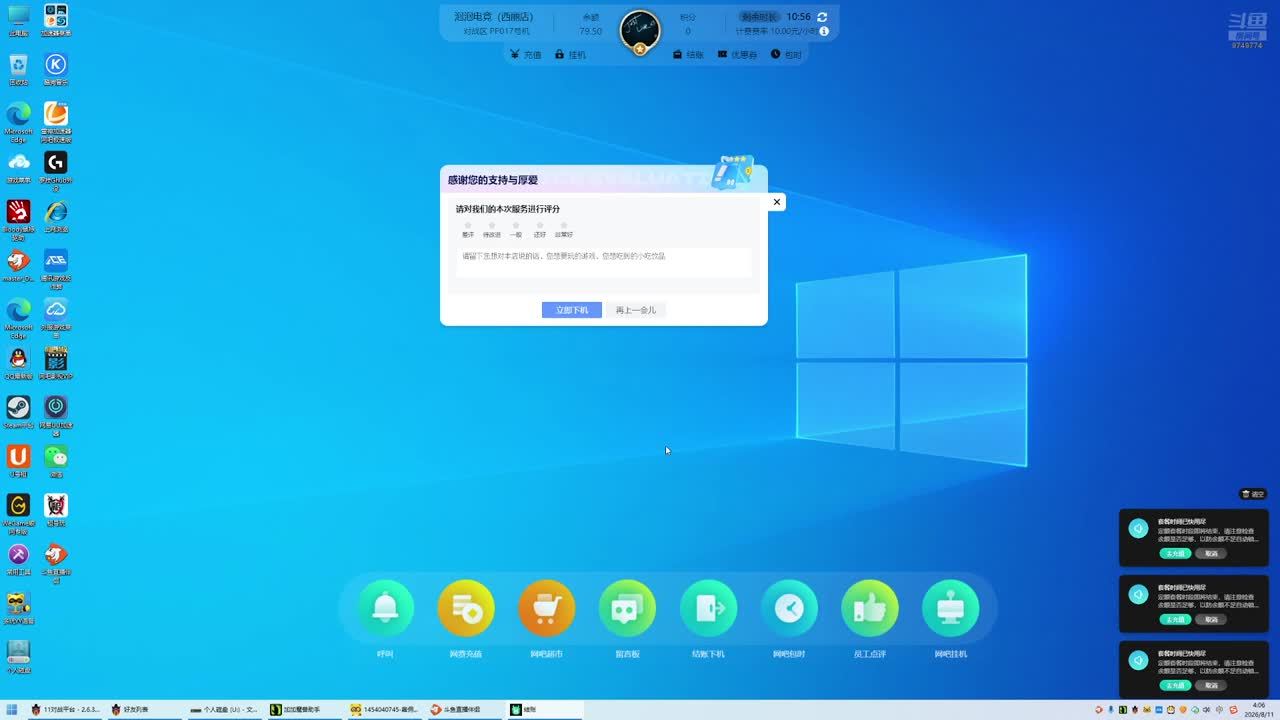This screenshot has width=1280, height=720.
Task: Open the 留言板 message board icon
Action: [x=627, y=608]
